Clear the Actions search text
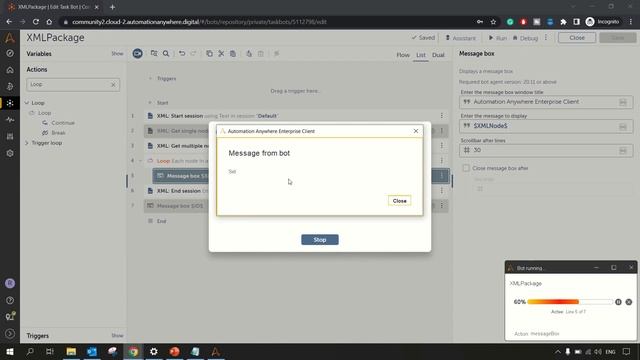The height and width of the screenshot is (360, 640). point(113,84)
